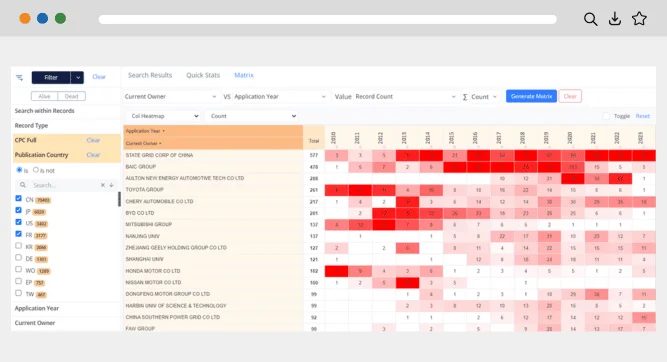The image size is (667, 362).
Task: Click the Reset link above the matrix
Action: (x=643, y=116)
